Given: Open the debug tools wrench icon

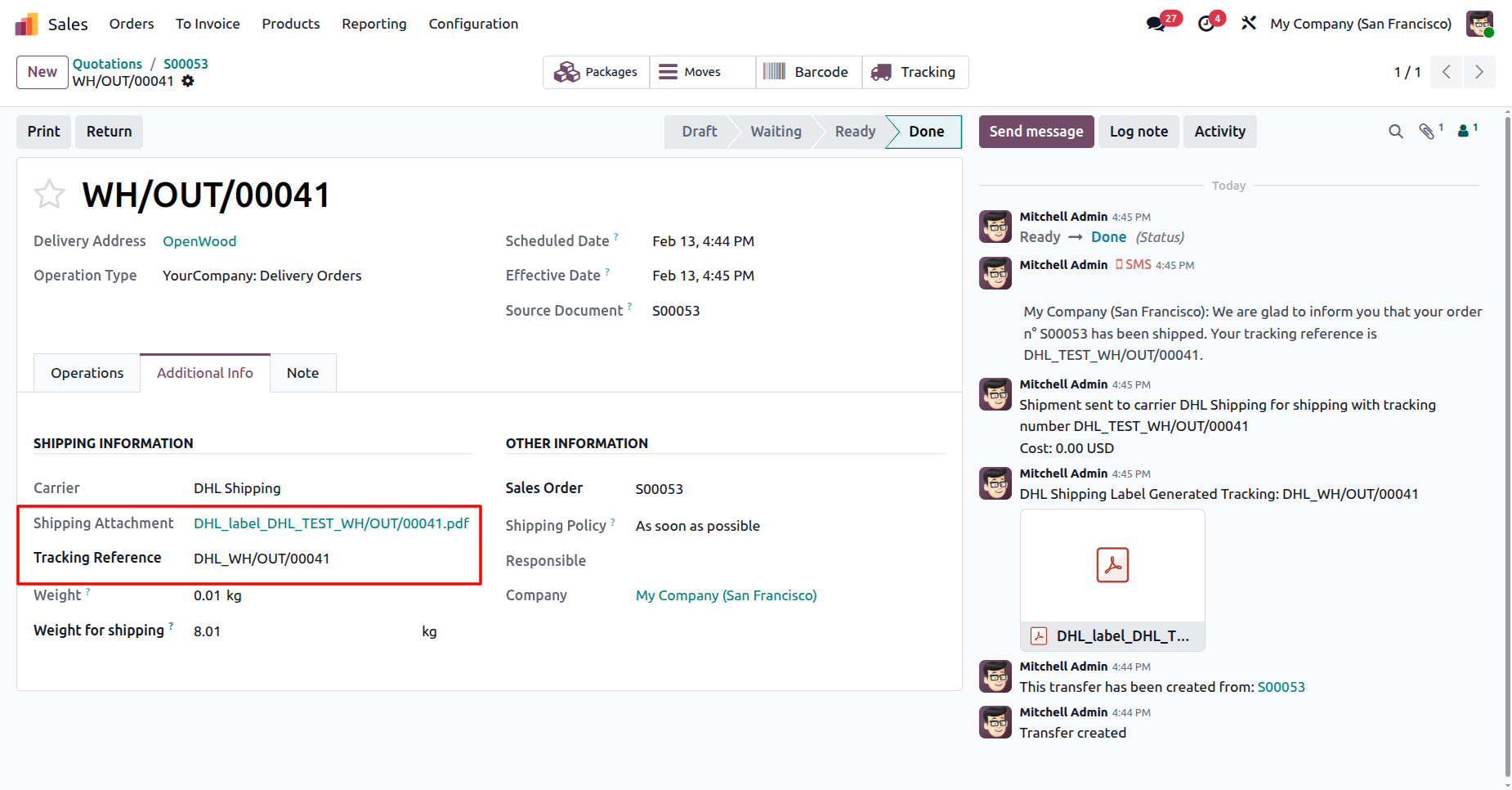Looking at the screenshot, I should 1248,24.
